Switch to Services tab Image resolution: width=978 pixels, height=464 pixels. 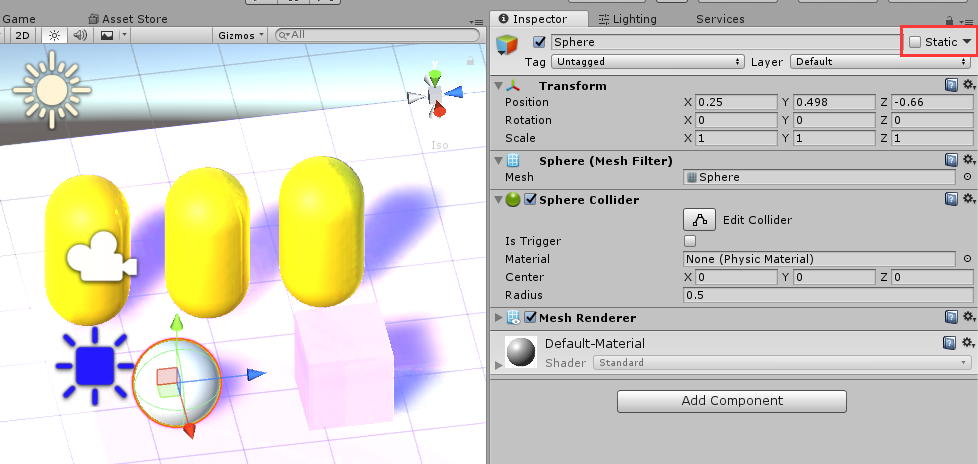(x=720, y=19)
